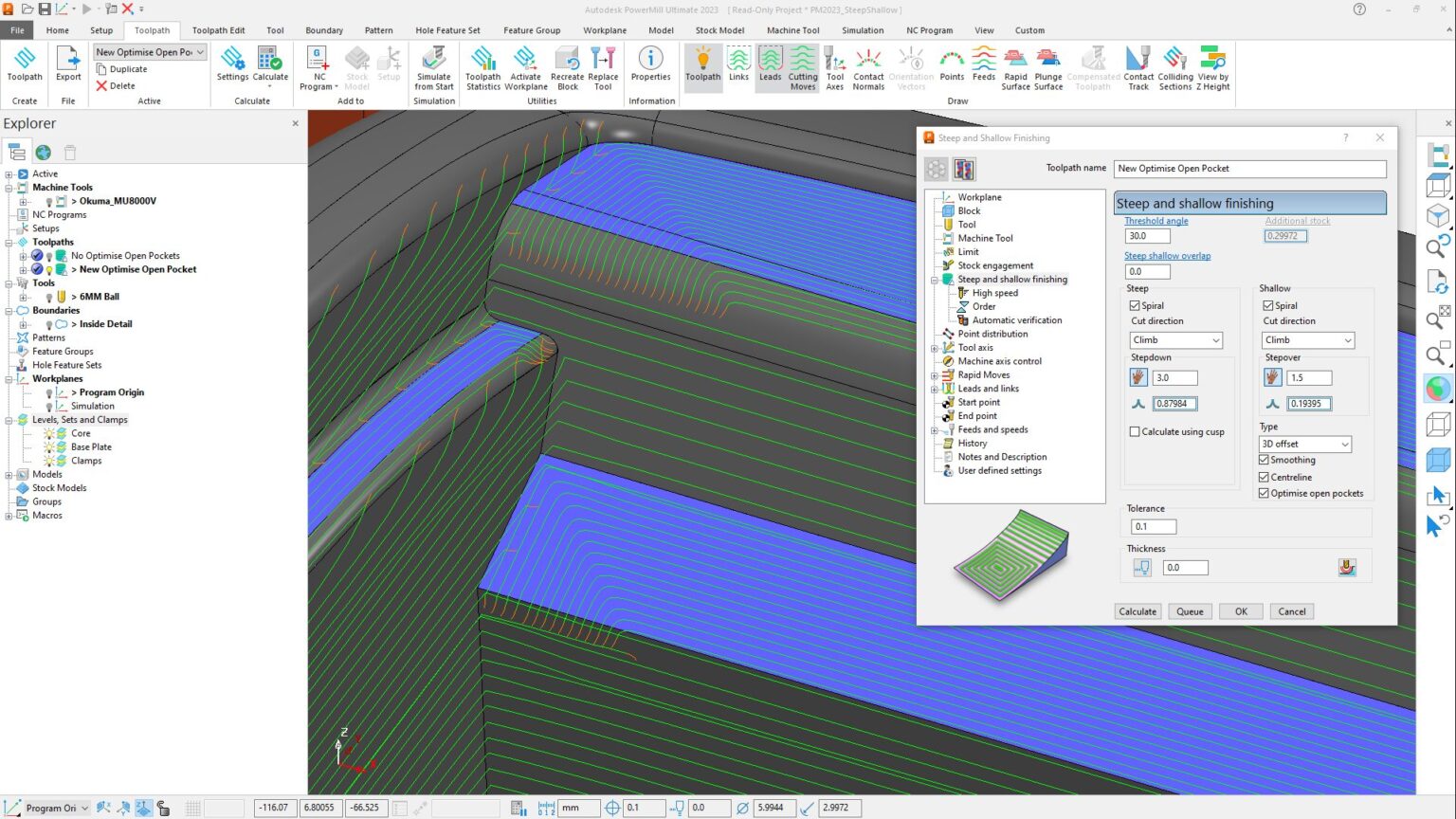Select the Rapid Surface icon
Screen dimensions: 1456x819
click(x=1014, y=64)
